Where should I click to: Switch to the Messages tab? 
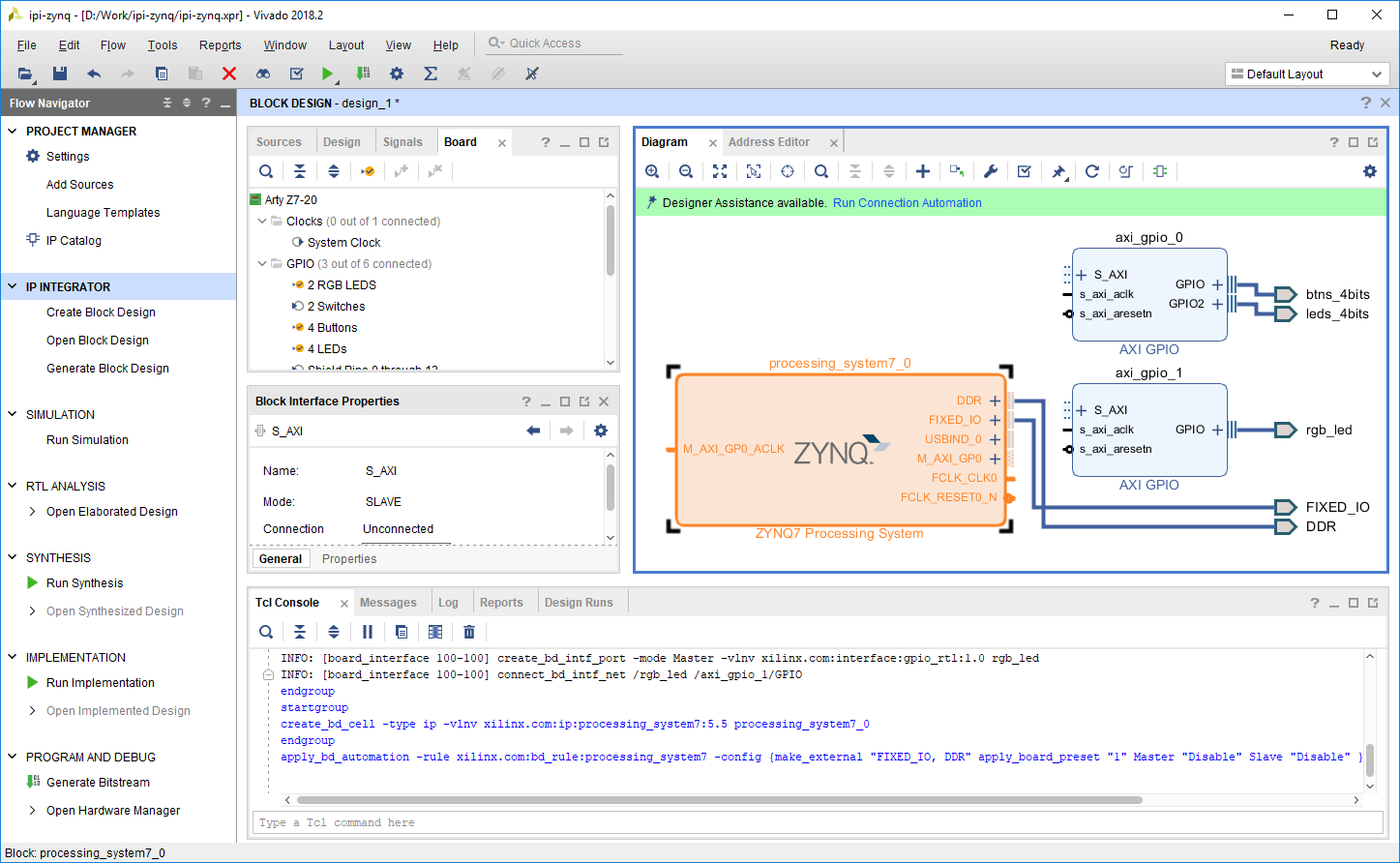(388, 603)
